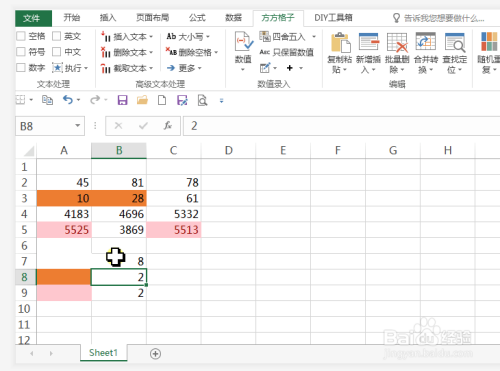The height and width of the screenshot is (371, 500).
Task: Switch to the 数据 ribbon tab
Action: click(x=233, y=18)
